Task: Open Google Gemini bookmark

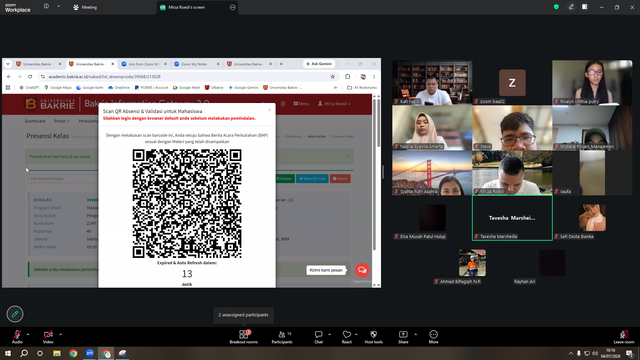Action: tap(243, 87)
